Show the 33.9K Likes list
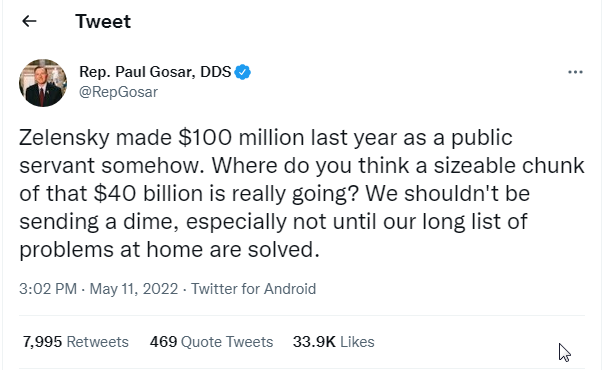609x370 pixels. tap(334, 342)
